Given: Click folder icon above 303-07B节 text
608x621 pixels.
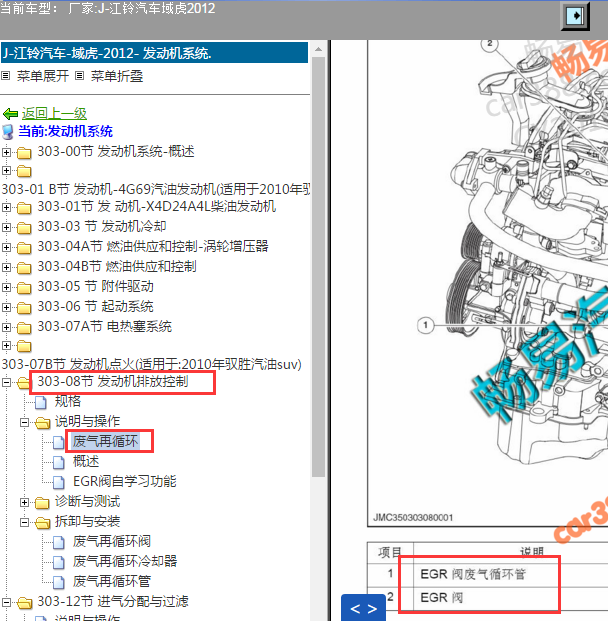Looking at the screenshot, I should 24,347.
